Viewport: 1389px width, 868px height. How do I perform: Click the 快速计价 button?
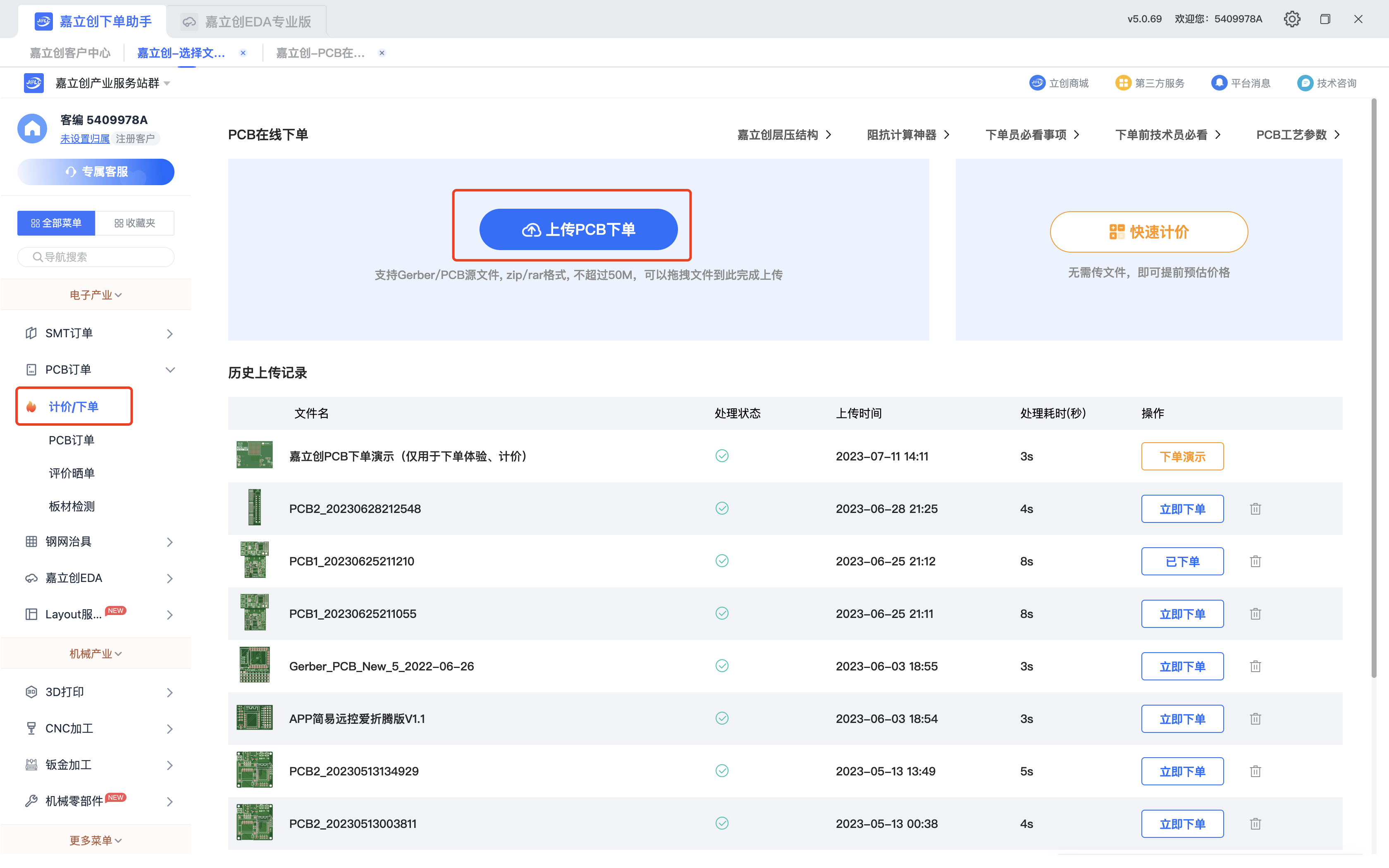pyautogui.click(x=1148, y=232)
